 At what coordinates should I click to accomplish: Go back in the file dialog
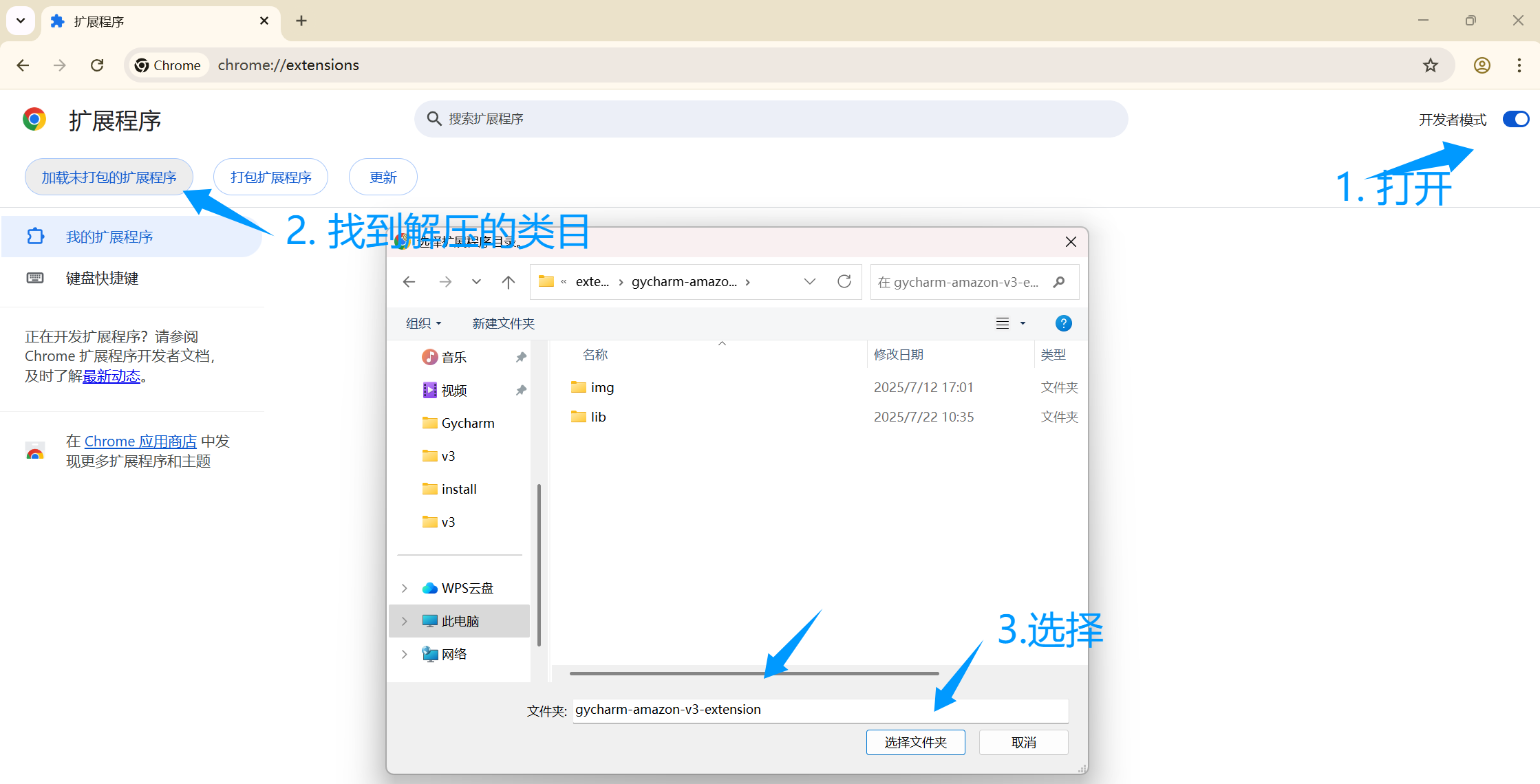409,282
